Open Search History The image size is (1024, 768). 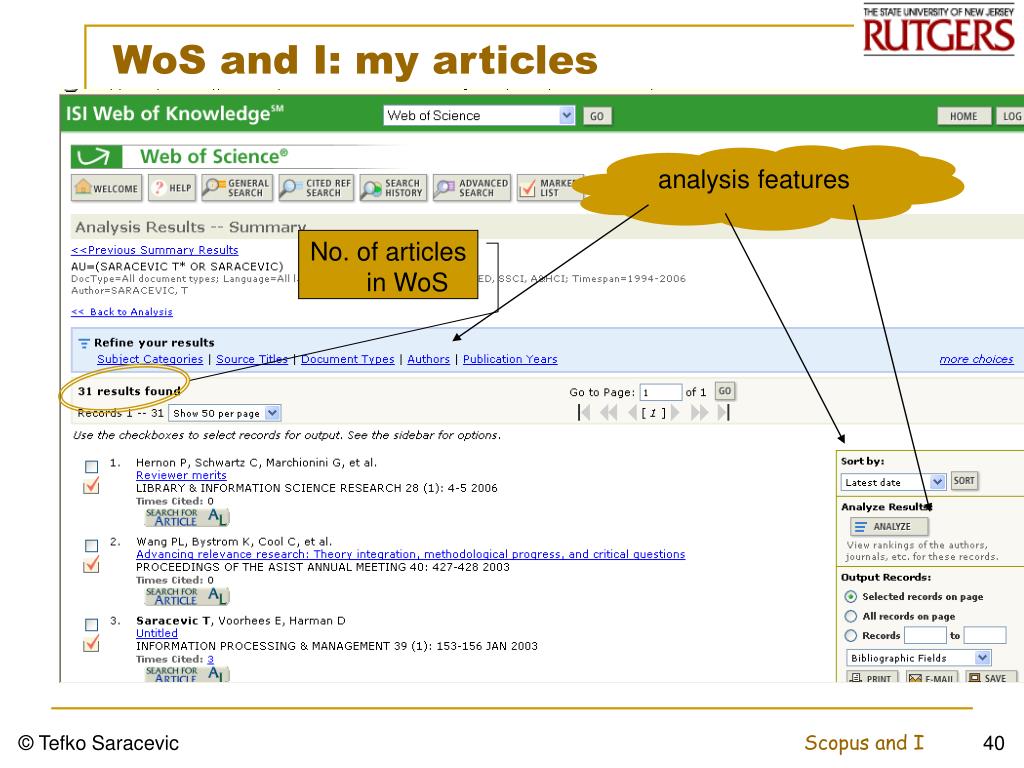coord(392,188)
